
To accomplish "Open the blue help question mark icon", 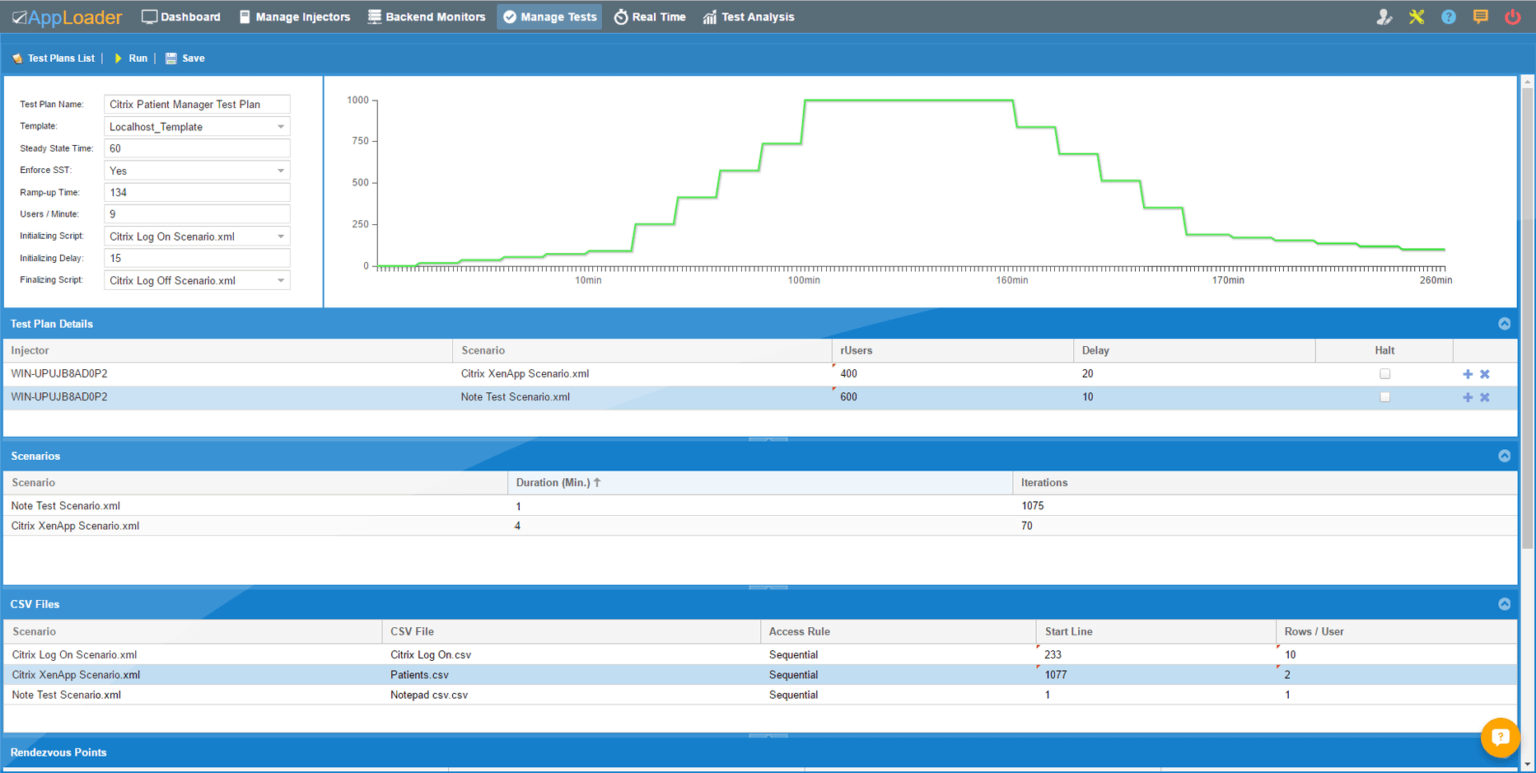I will click(1448, 16).
